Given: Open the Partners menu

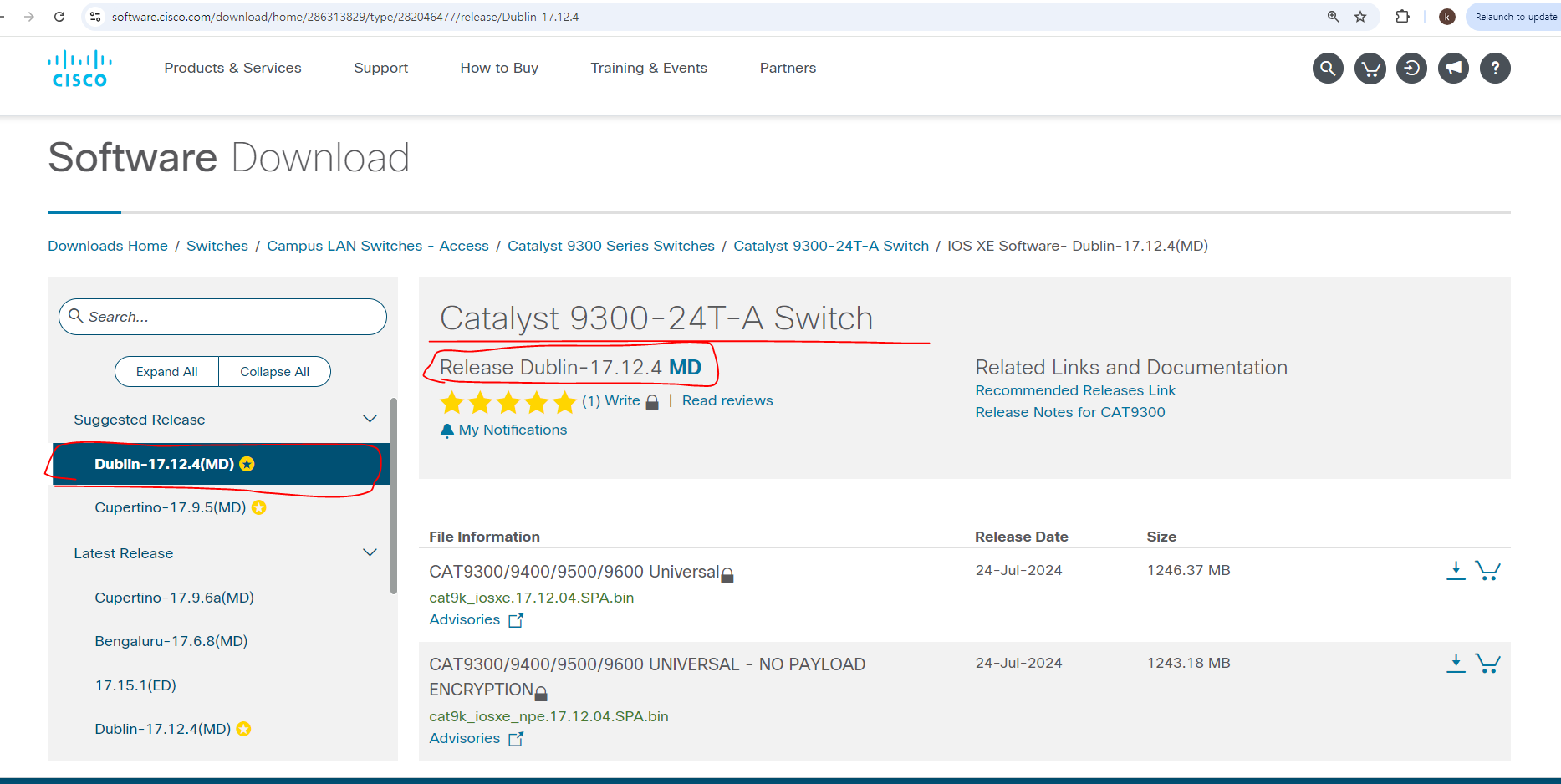Looking at the screenshot, I should [788, 68].
